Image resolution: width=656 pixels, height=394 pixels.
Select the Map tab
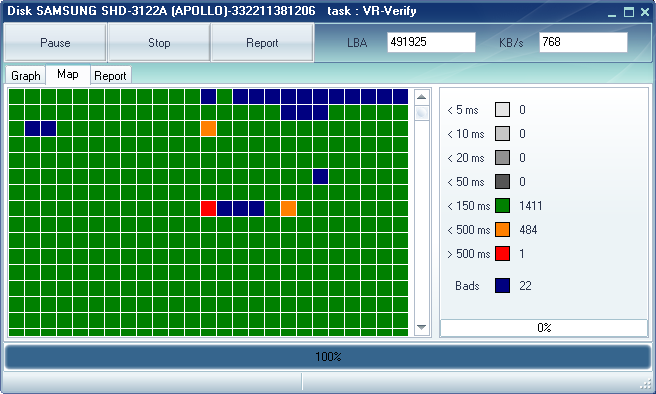tap(68, 74)
